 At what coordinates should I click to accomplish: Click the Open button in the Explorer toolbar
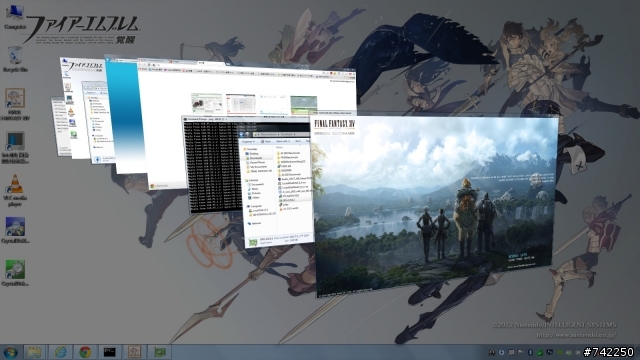click(267, 142)
